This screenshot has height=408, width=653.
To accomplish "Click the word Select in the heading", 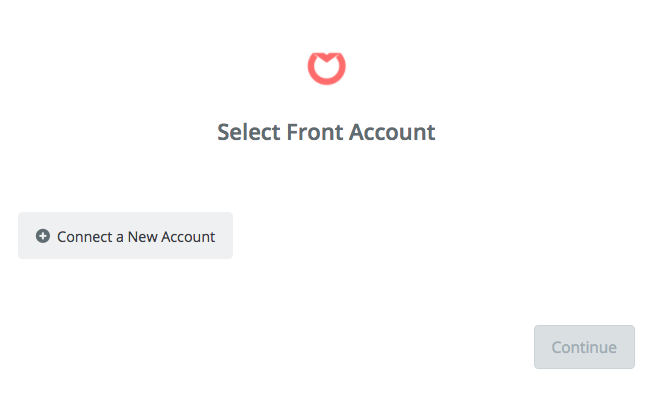I will point(249,132).
